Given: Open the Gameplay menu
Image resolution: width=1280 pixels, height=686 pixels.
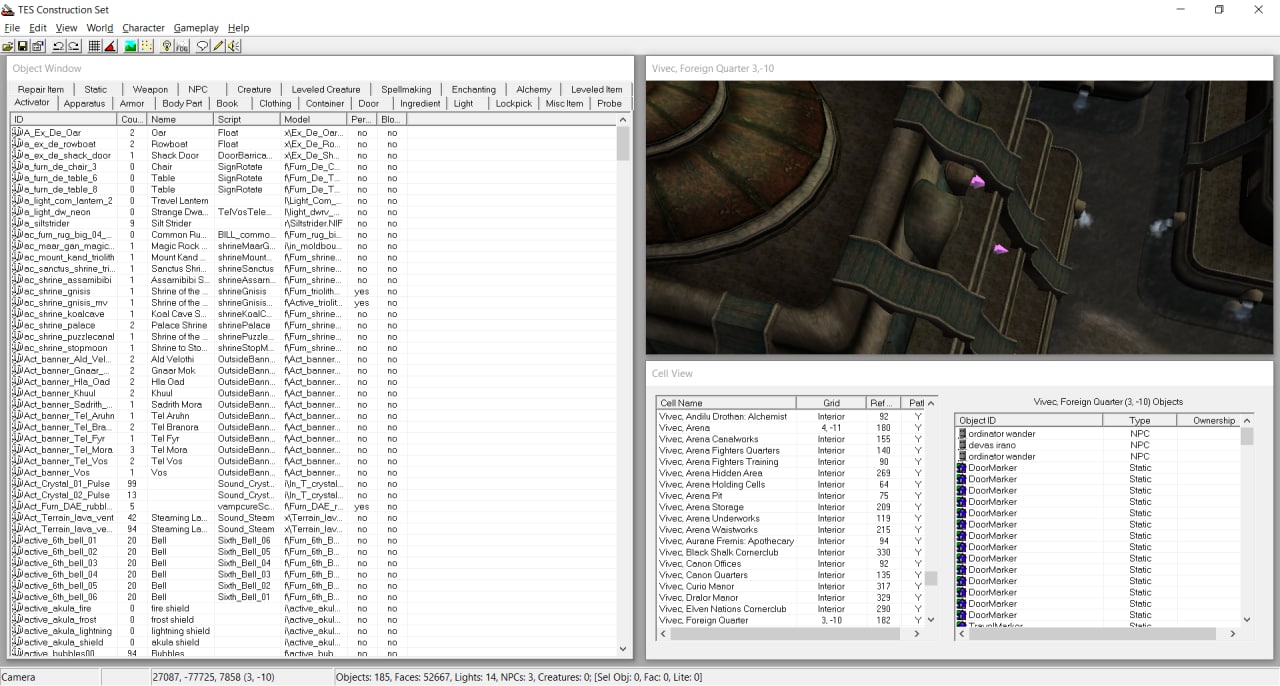Looking at the screenshot, I should point(196,28).
